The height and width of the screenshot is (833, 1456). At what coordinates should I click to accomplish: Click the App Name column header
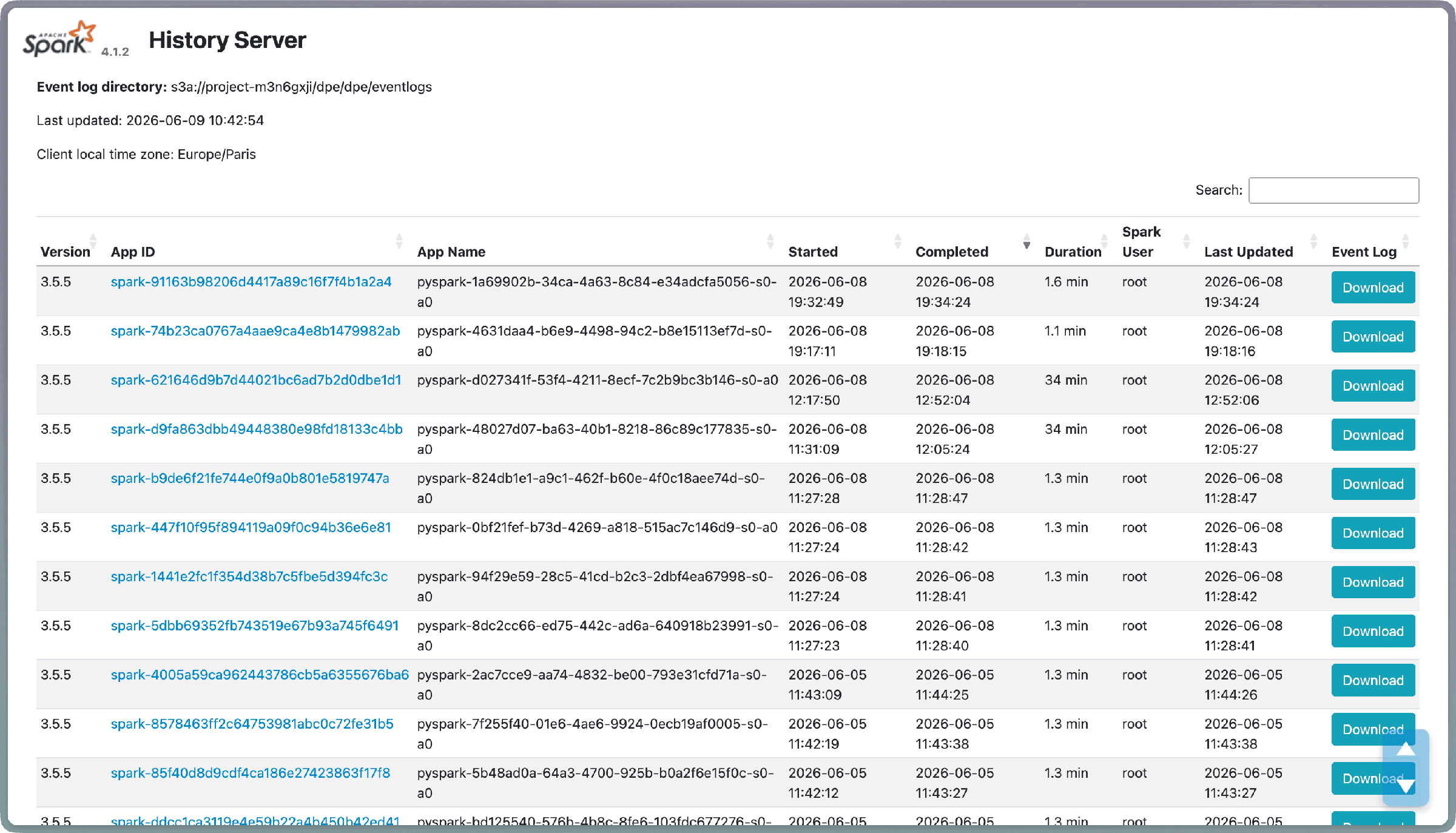tap(451, 252)
